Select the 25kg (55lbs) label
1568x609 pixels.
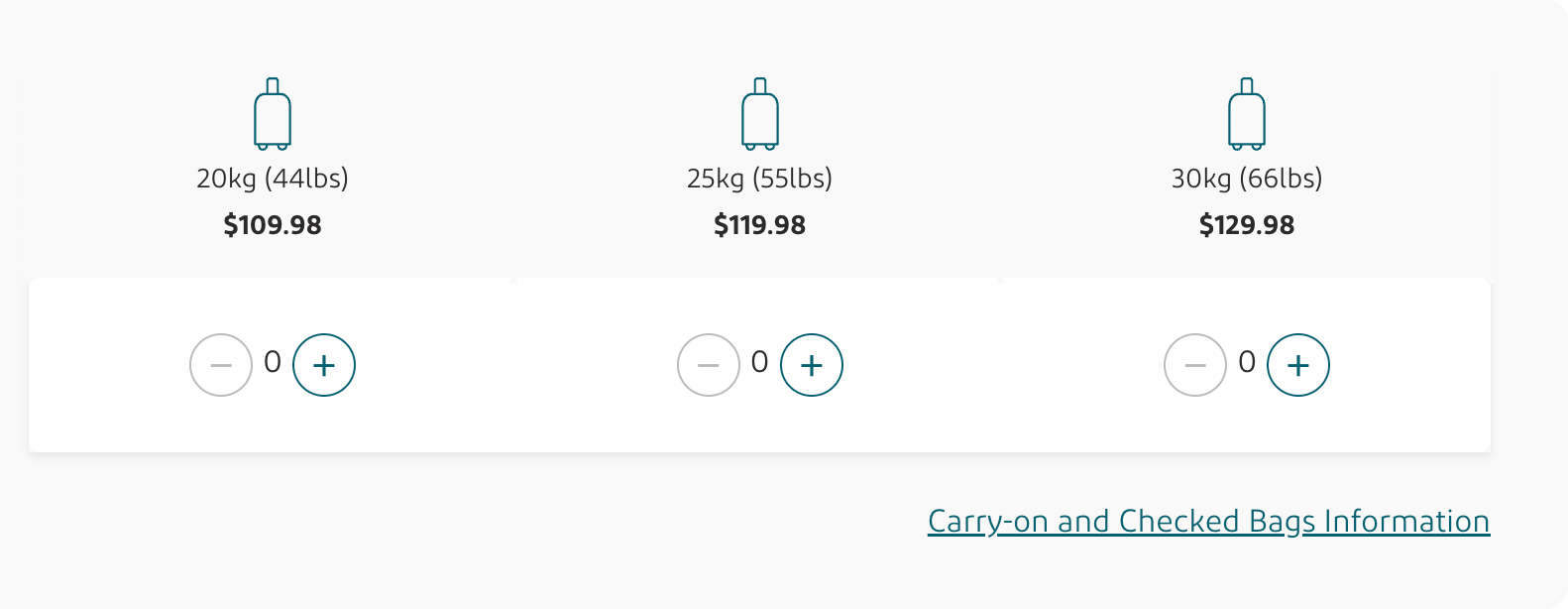pyautogui.click(x=760, y=179)
